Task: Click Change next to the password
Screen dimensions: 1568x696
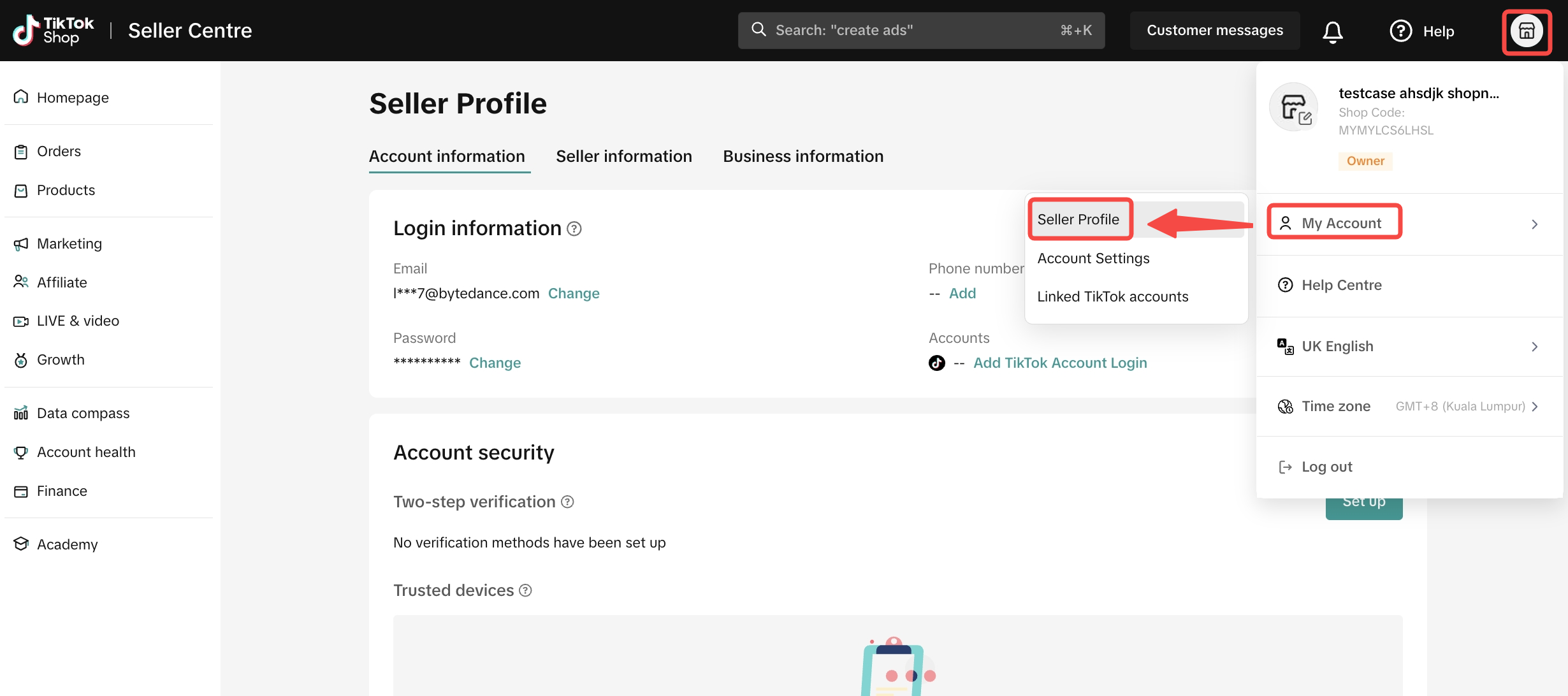Action: point(495,363)
